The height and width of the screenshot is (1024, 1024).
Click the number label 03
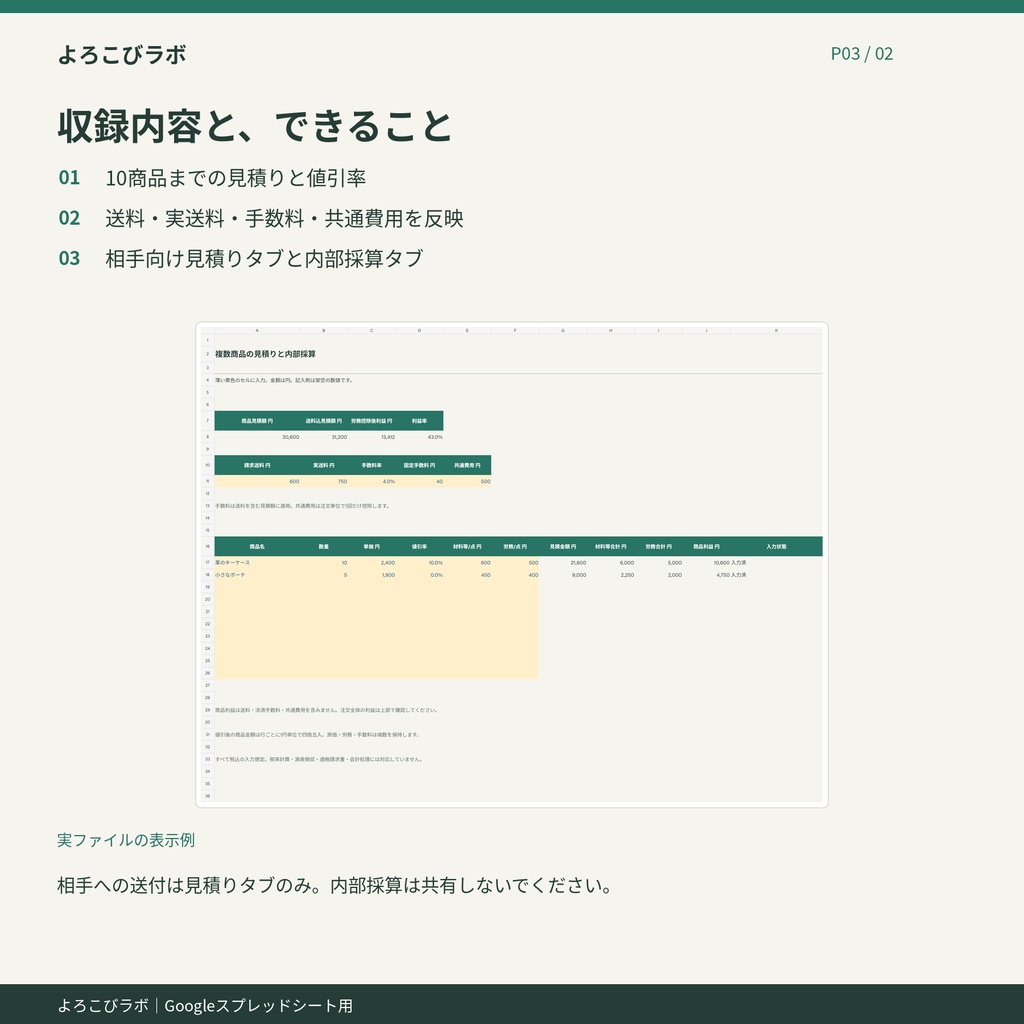pyautogui.click(x=69, y=259)
